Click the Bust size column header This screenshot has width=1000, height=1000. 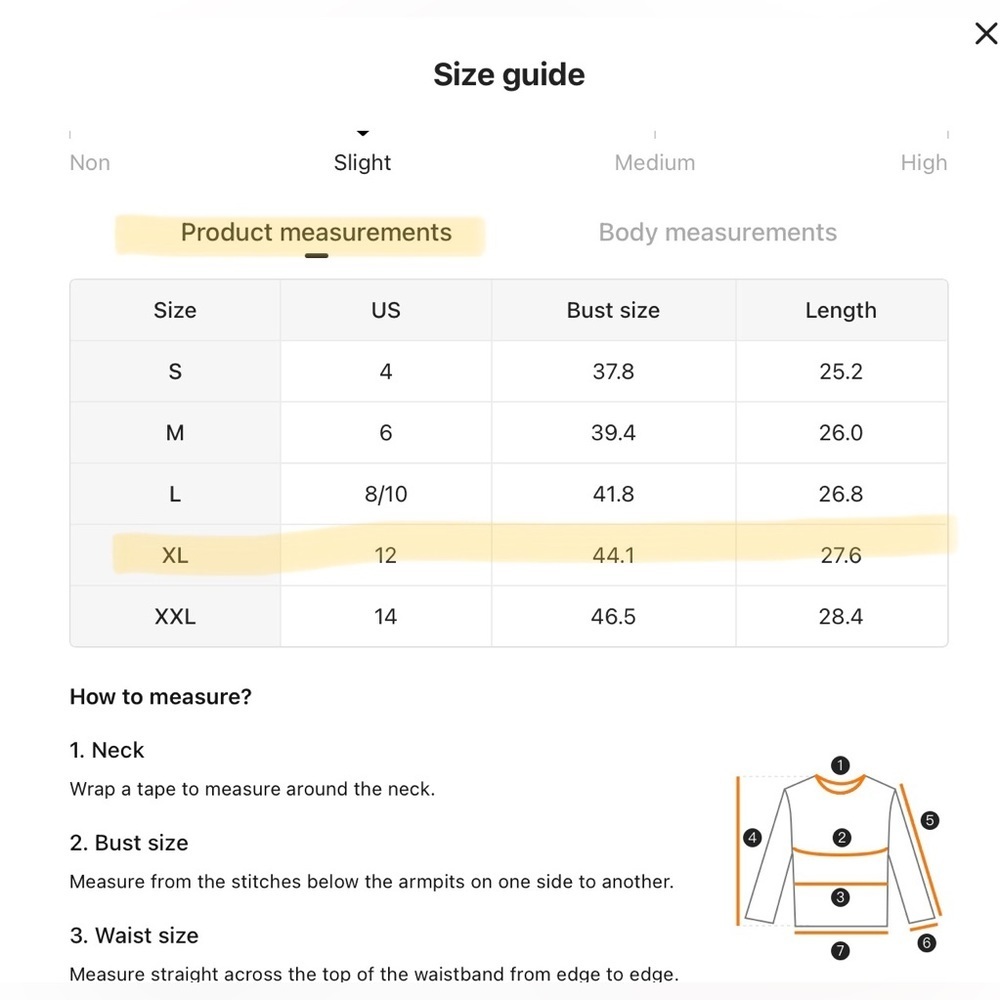coord(614,310)
